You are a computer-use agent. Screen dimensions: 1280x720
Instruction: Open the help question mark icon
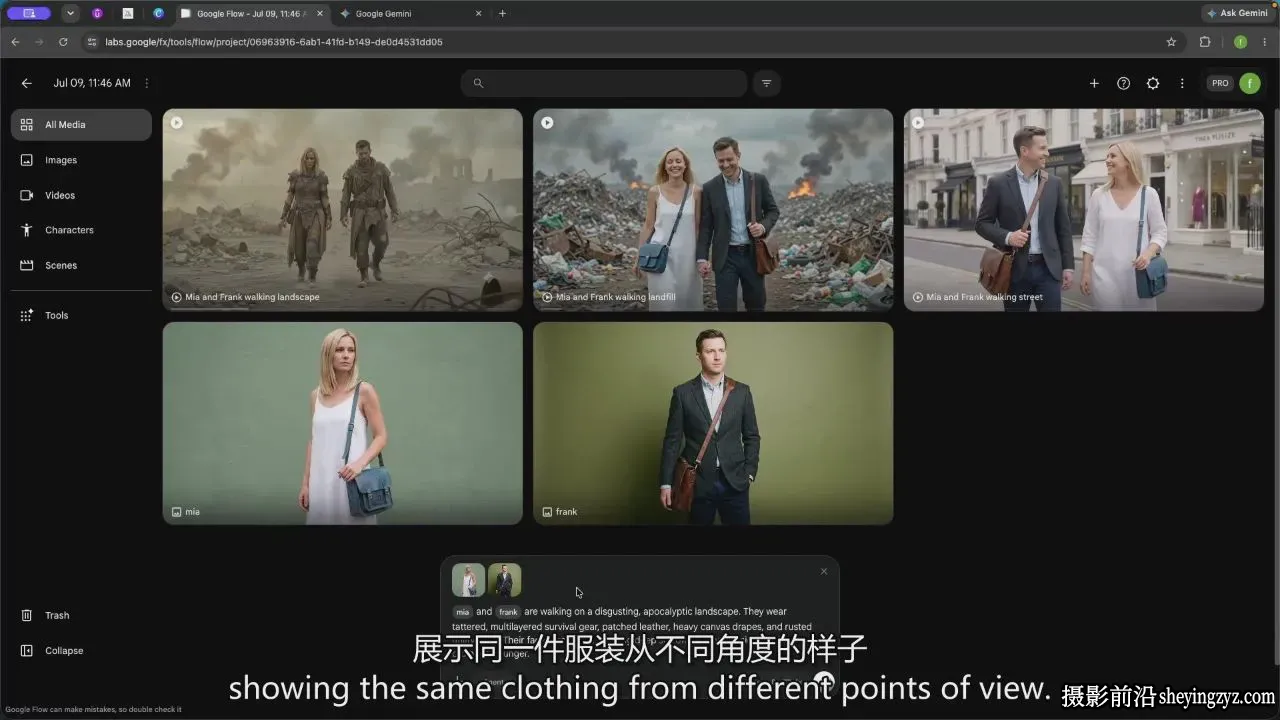coord(1123,83)
